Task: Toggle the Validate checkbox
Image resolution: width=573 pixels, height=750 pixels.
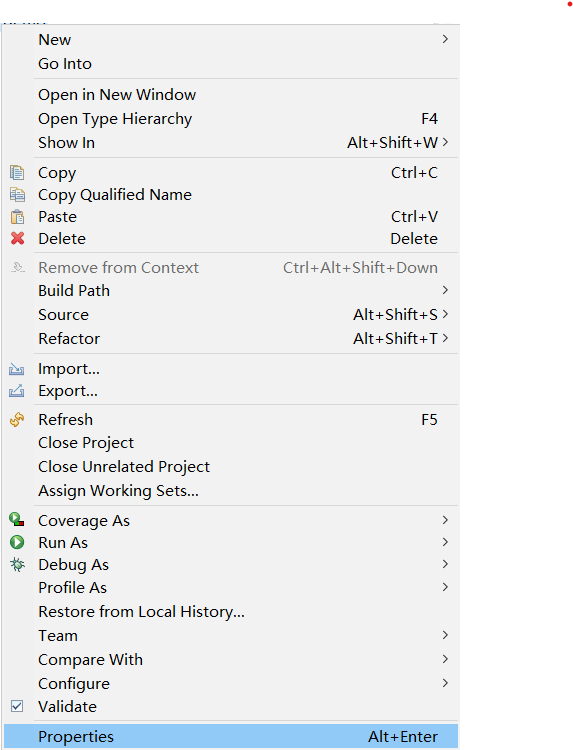Action: [17, 706]
